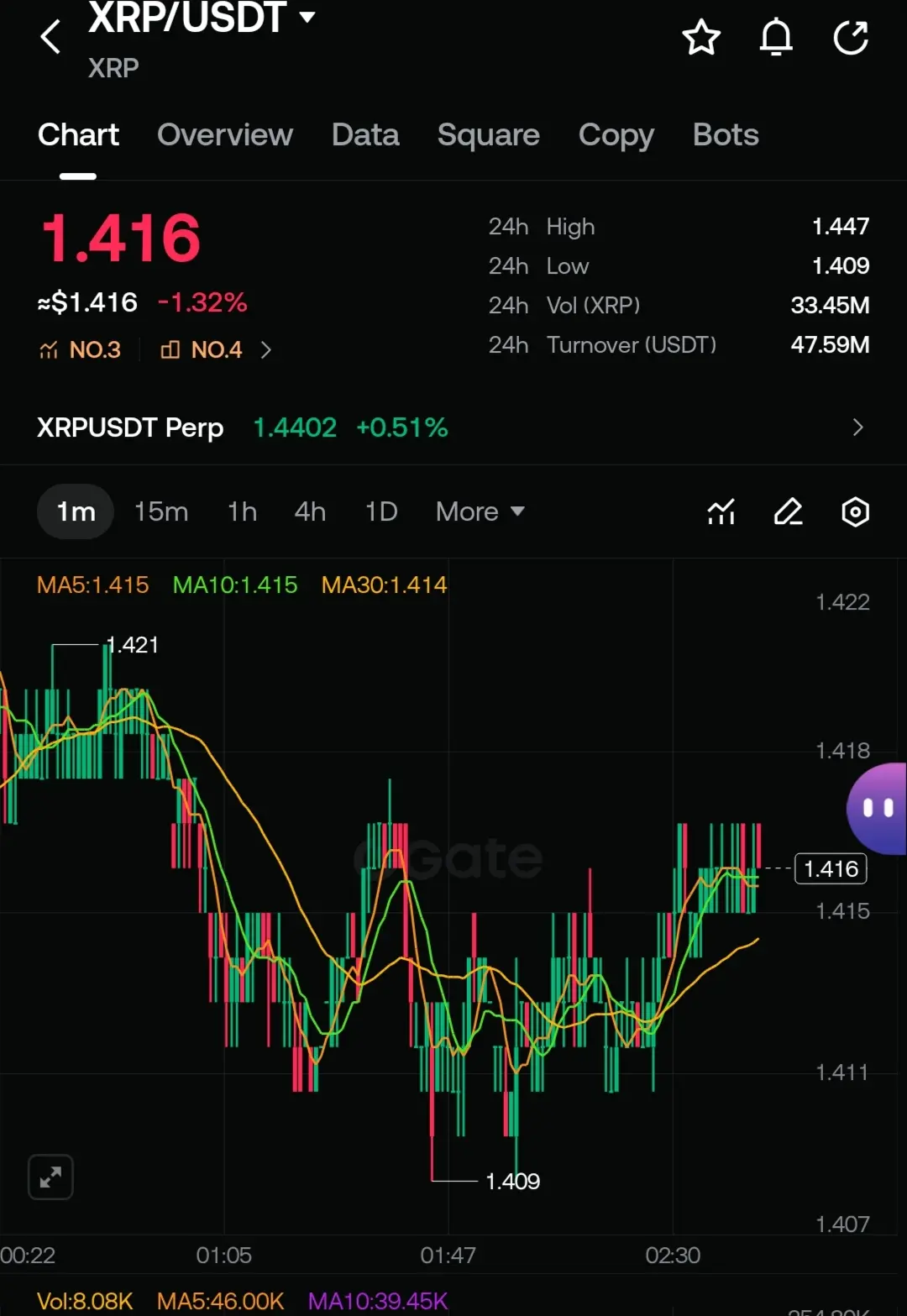
Task: Tap the volume MA5:46.00K label
Action: 221,1301
